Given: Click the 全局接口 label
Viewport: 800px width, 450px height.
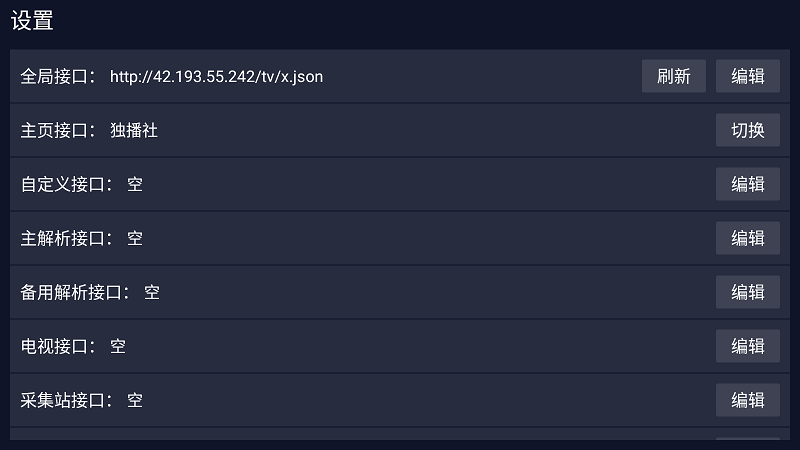Looking at the screenshot, I should coord(58,76).
